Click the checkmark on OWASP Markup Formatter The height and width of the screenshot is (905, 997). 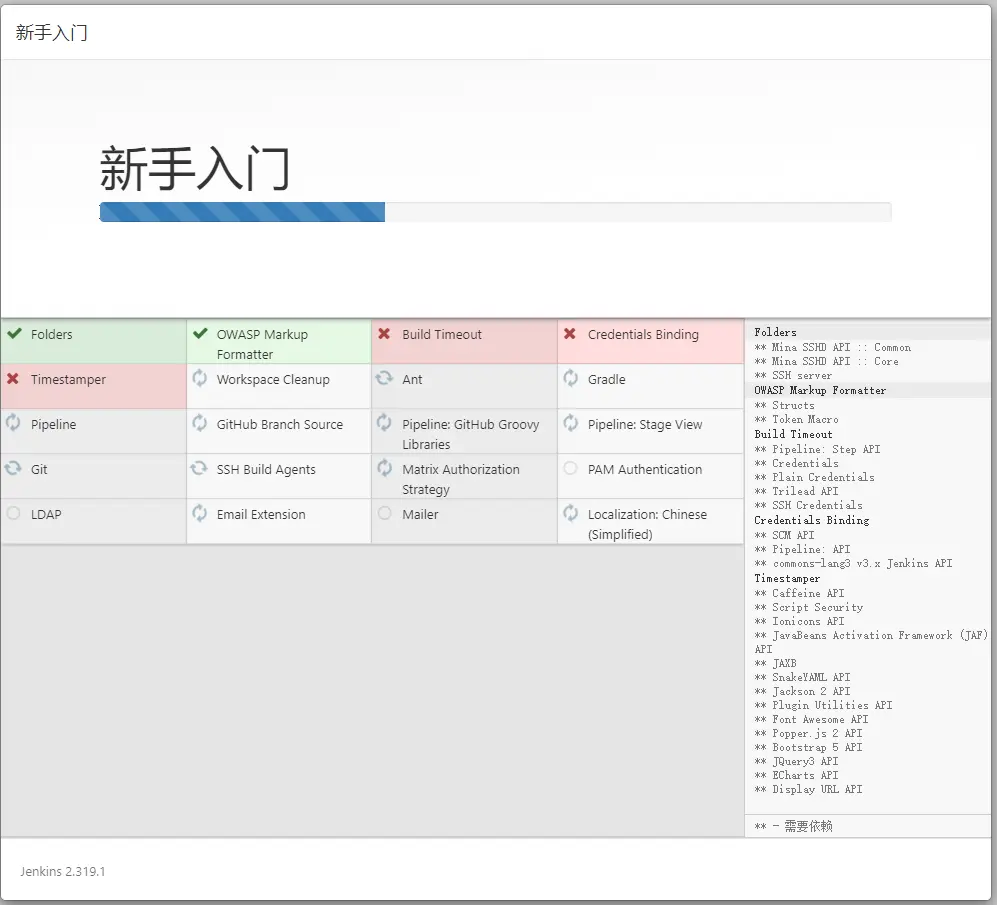click(201, 335)
